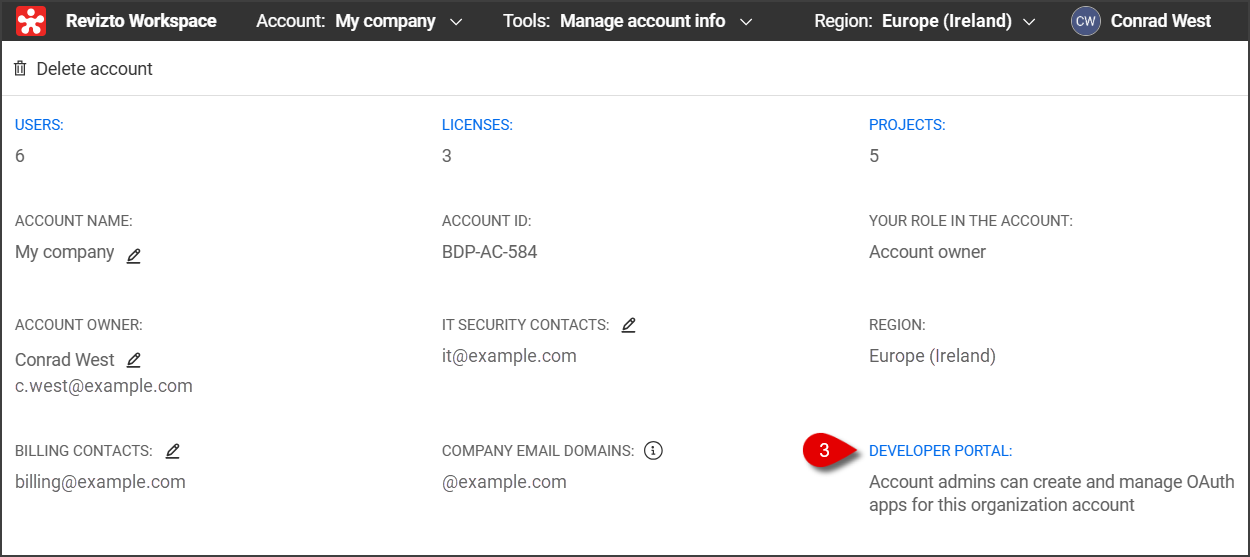Open the DEVELOPER PORTAL link
The width and height of the screenshot is (1250, 557).
coord(941,451)
